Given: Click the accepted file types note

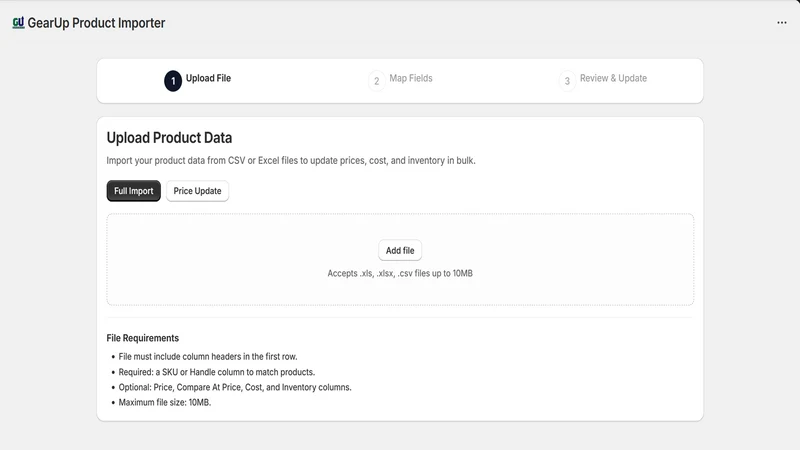Looking at the screenshot, I should click(400, 273).
